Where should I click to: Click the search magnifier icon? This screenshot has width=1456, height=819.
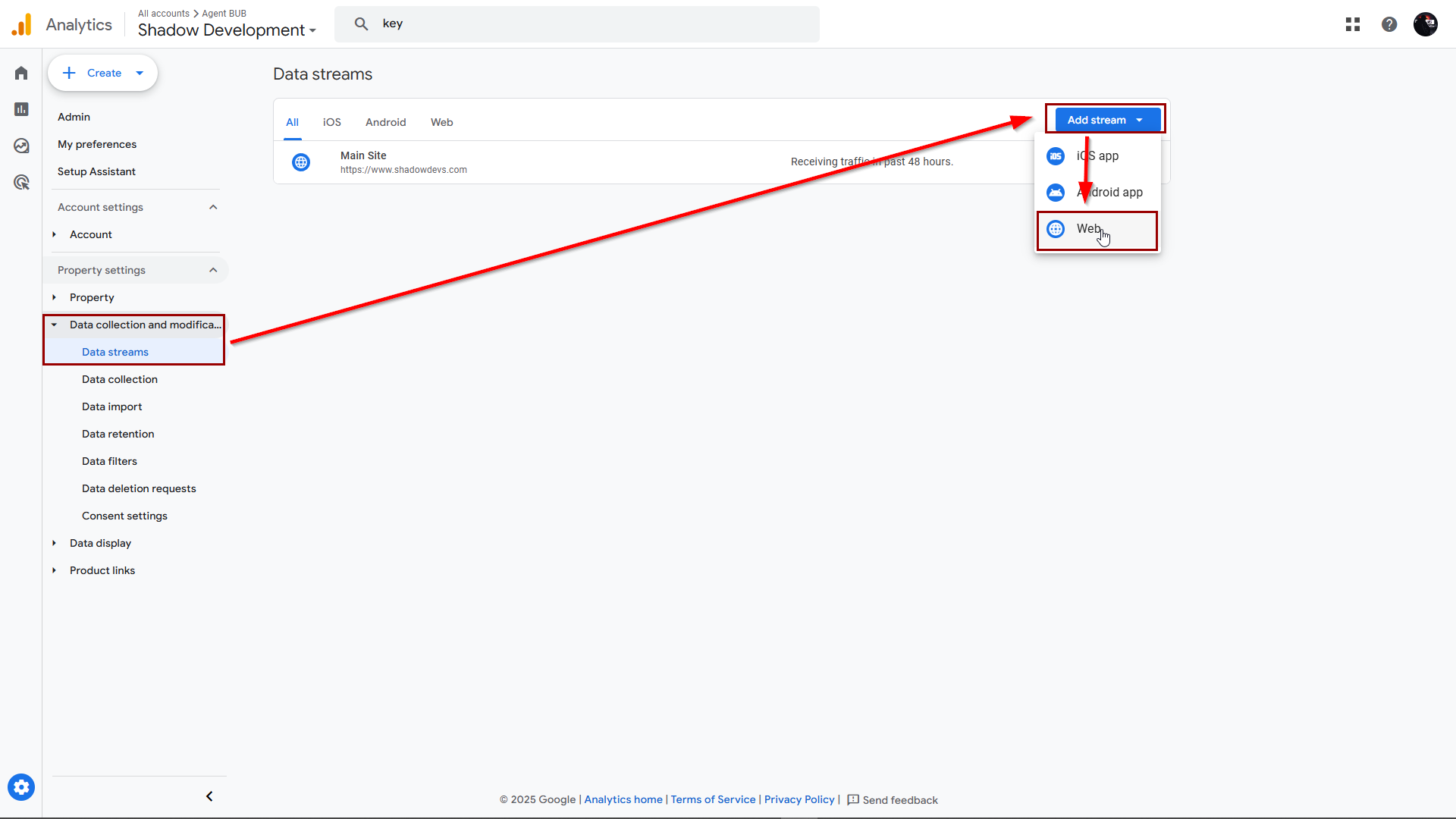coord(362,24)
